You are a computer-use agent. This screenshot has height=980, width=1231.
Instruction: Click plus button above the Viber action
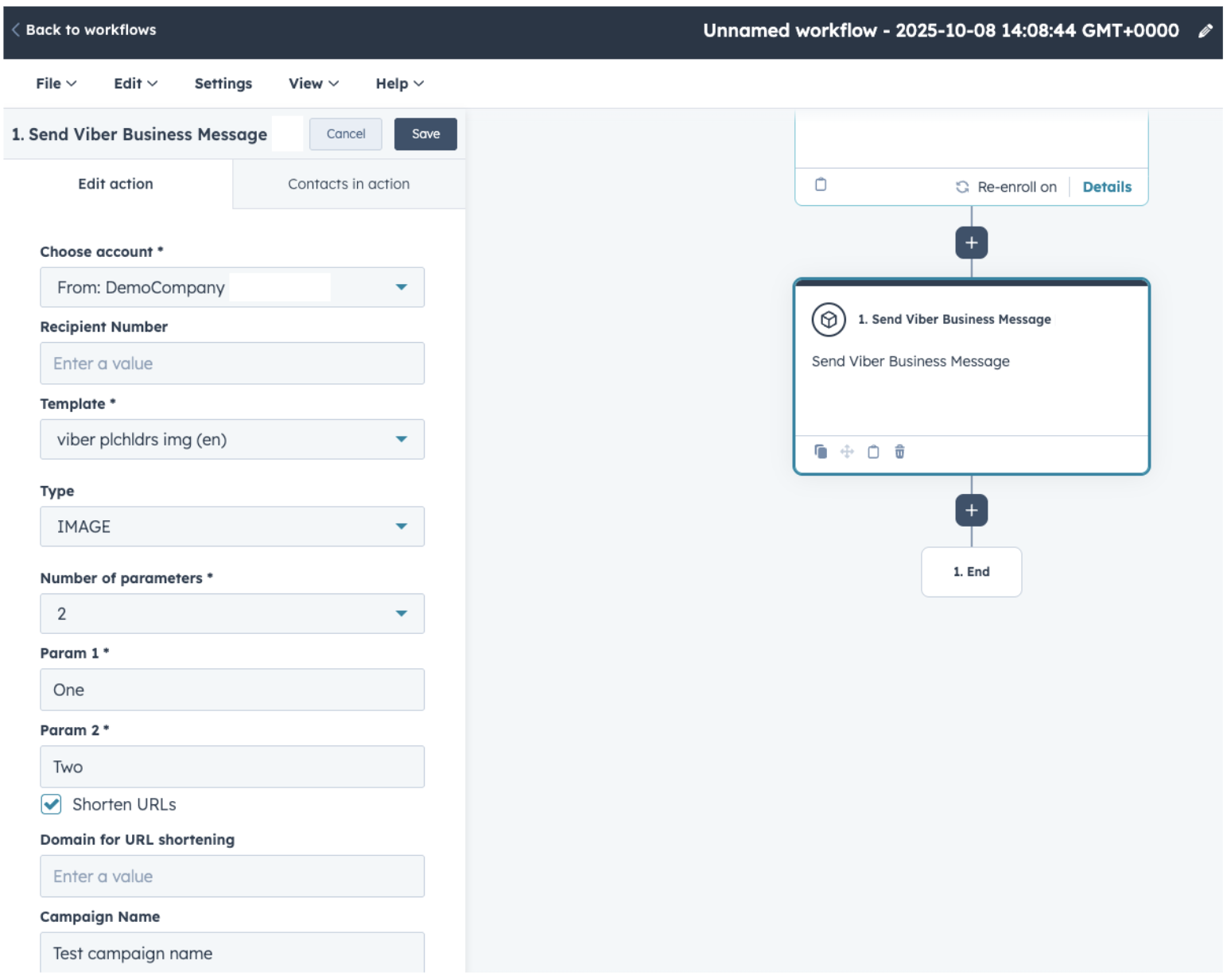coord(971,243)
